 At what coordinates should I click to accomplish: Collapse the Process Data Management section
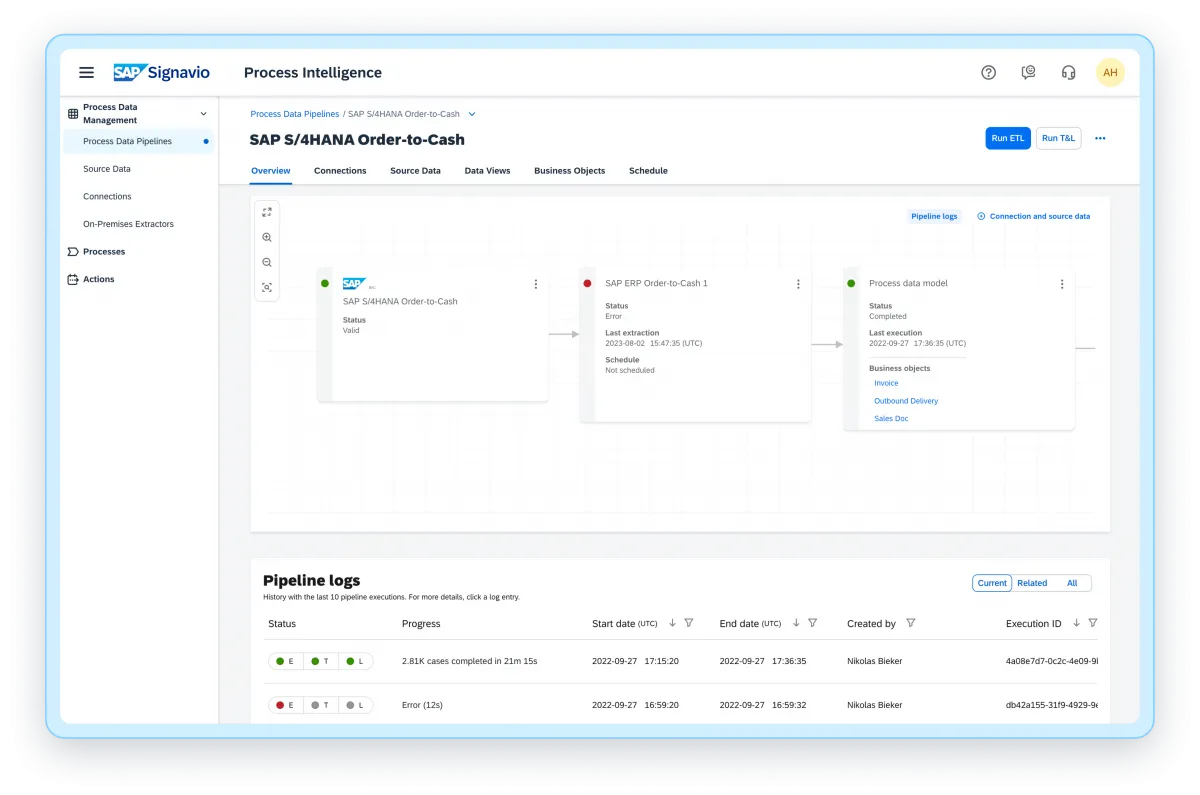coord(204,114)
